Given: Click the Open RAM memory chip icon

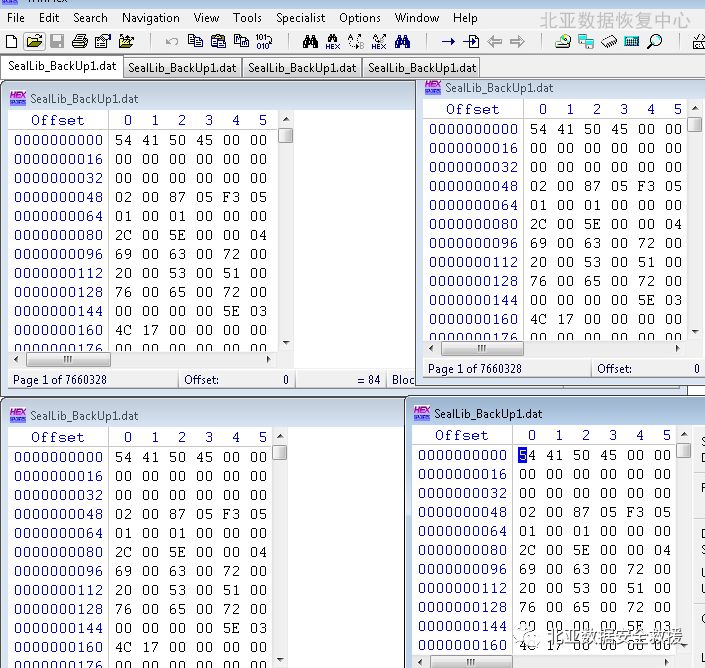Looking at the screenshot, I should point(609,42).
